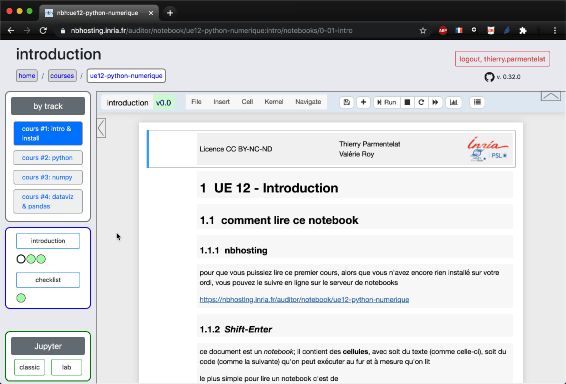566x384 pixels.
Task: Open the Chrome three-dot menu
Action: 555,31
